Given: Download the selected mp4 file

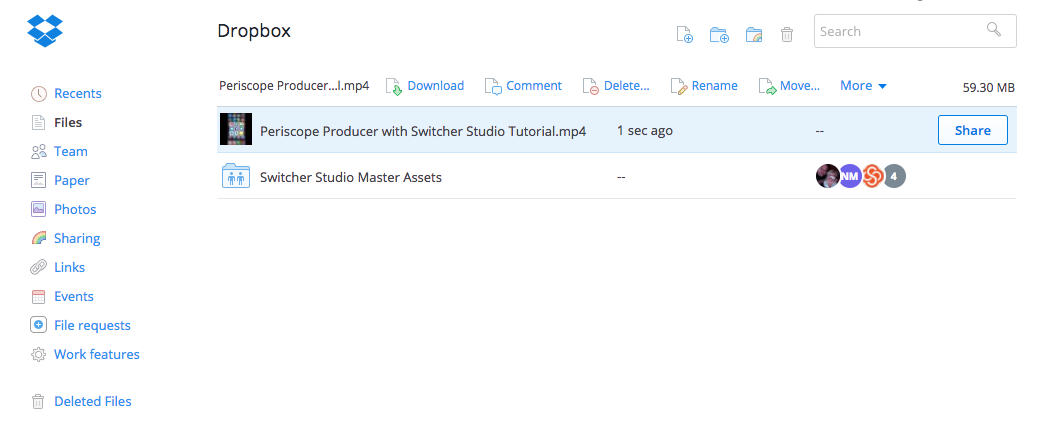Looking at the screenshot, I should [435, 86].
